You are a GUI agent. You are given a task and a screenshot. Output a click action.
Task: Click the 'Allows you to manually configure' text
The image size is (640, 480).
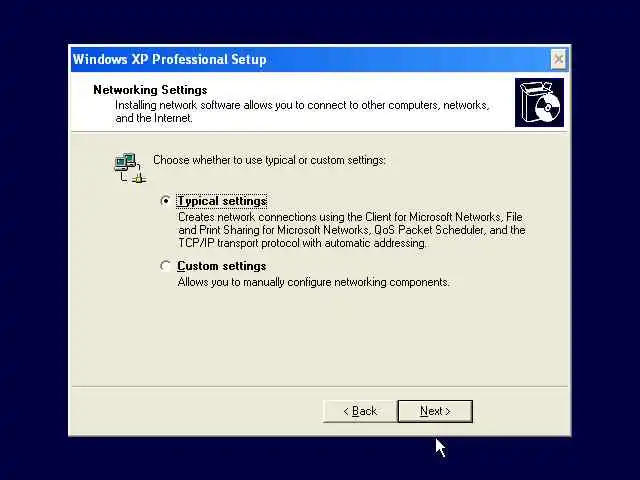click(x=313, y=282)
